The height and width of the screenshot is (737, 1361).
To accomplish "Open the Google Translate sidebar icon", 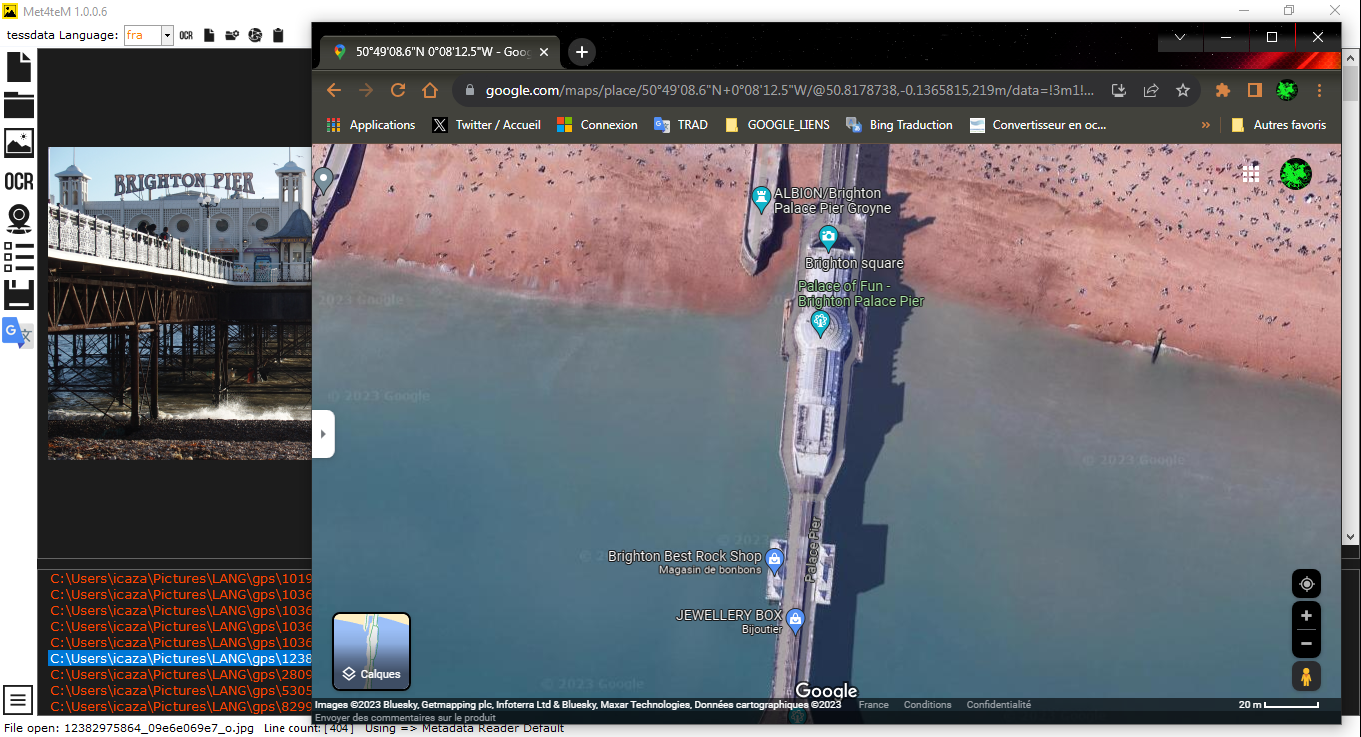I will 18,332.
